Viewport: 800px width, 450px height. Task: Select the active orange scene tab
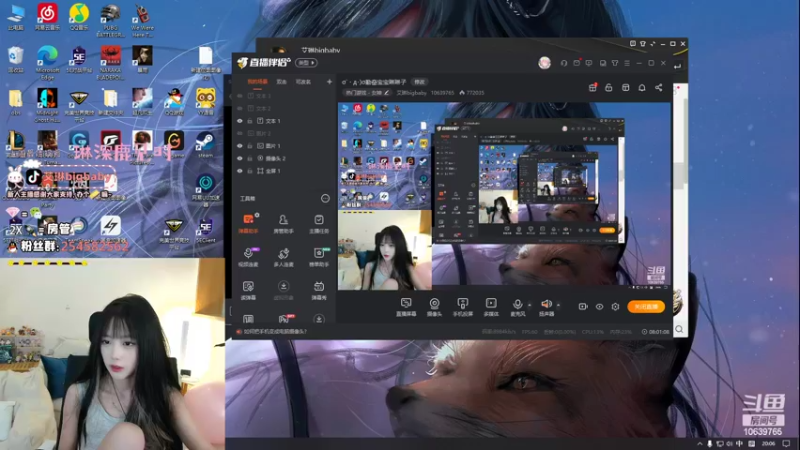click(258, 82)
